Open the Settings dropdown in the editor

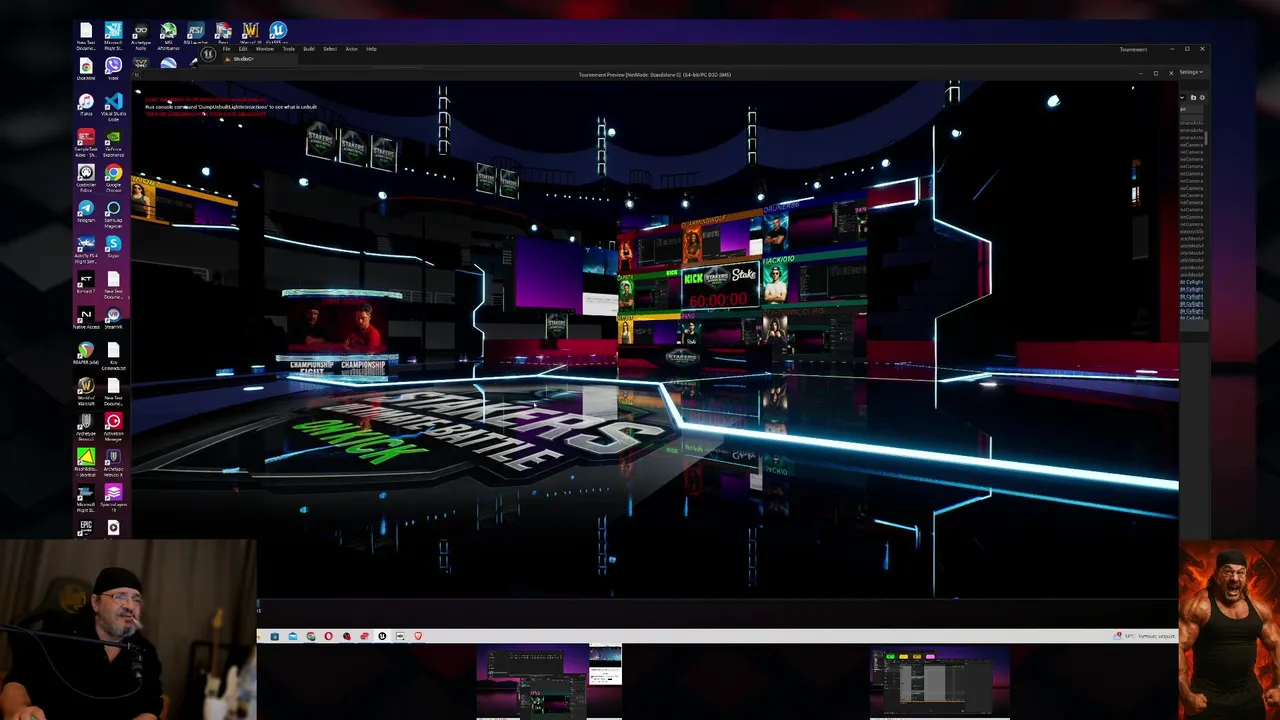[1190, 72]
